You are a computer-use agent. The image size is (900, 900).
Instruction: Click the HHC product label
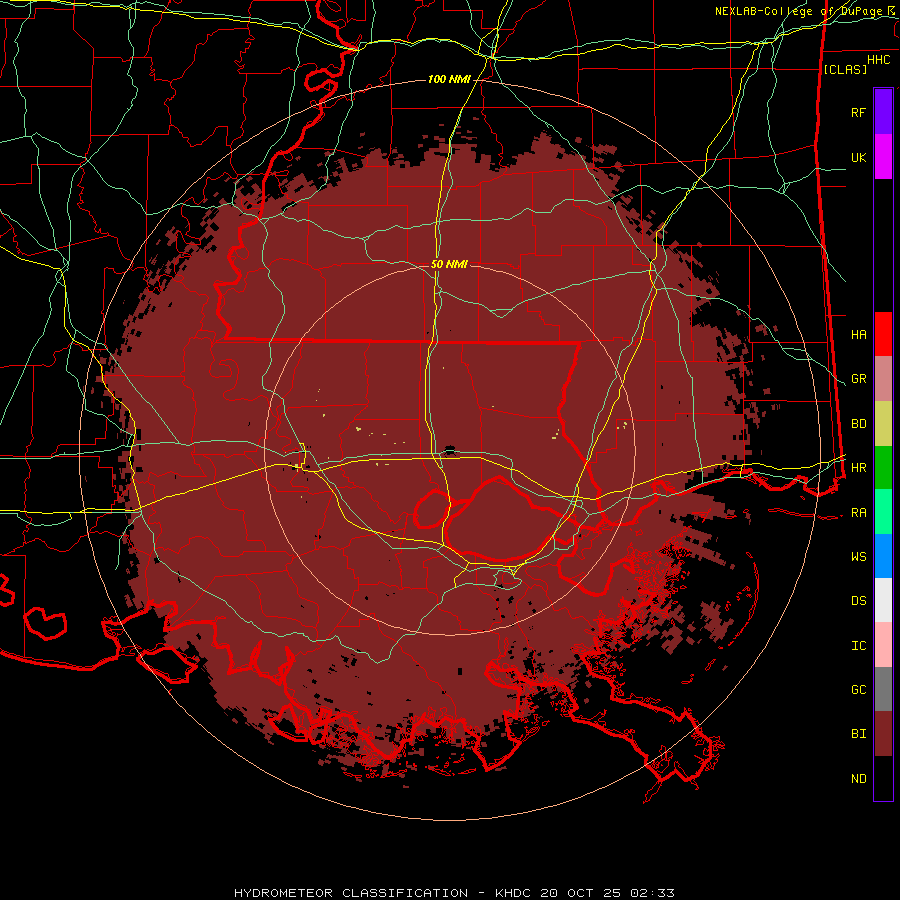[x=878, y=60]
